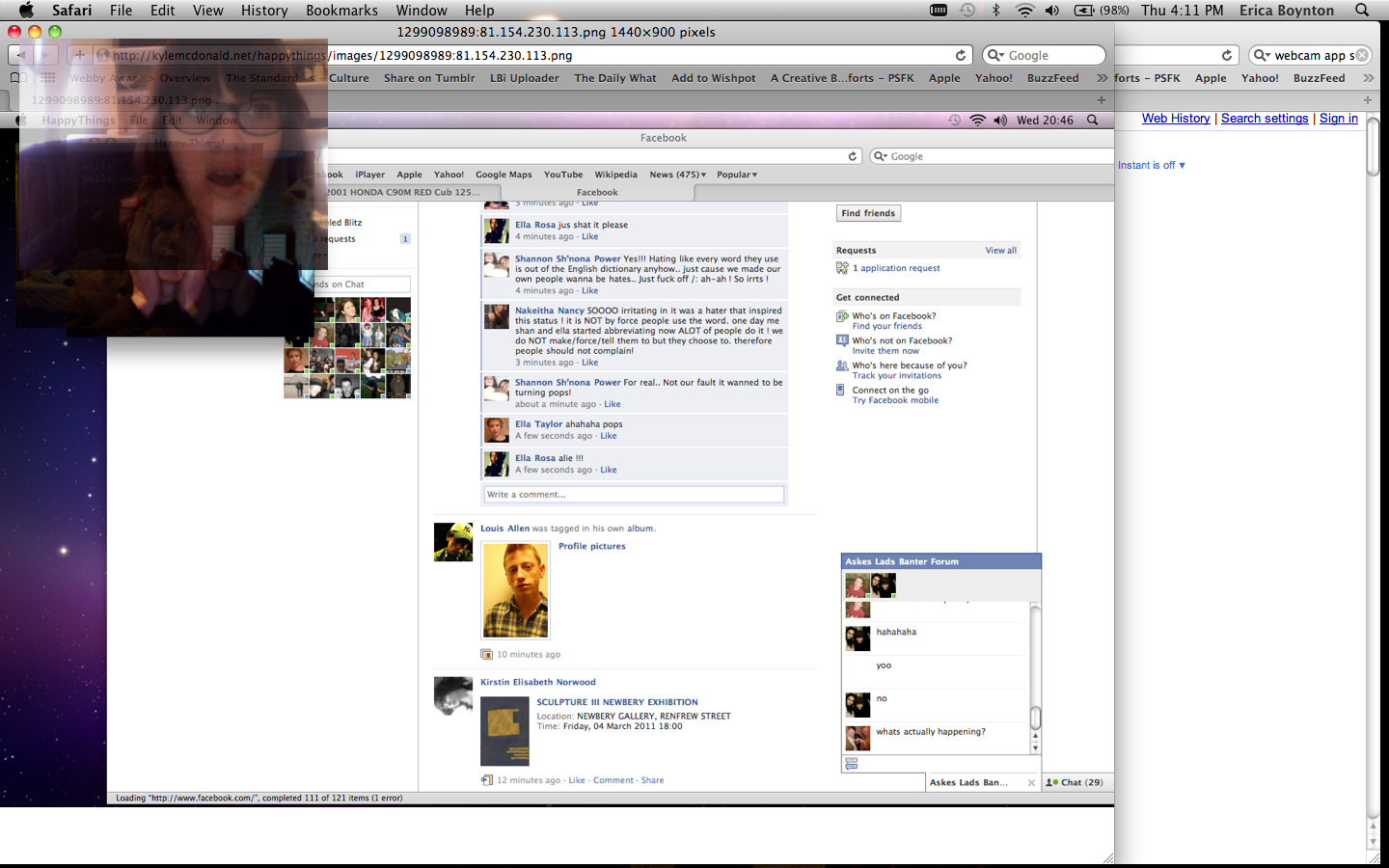Go forward with Safari's forward arrow button
This screenshot has width=1389, height=868.
click(x=44, y=55)
